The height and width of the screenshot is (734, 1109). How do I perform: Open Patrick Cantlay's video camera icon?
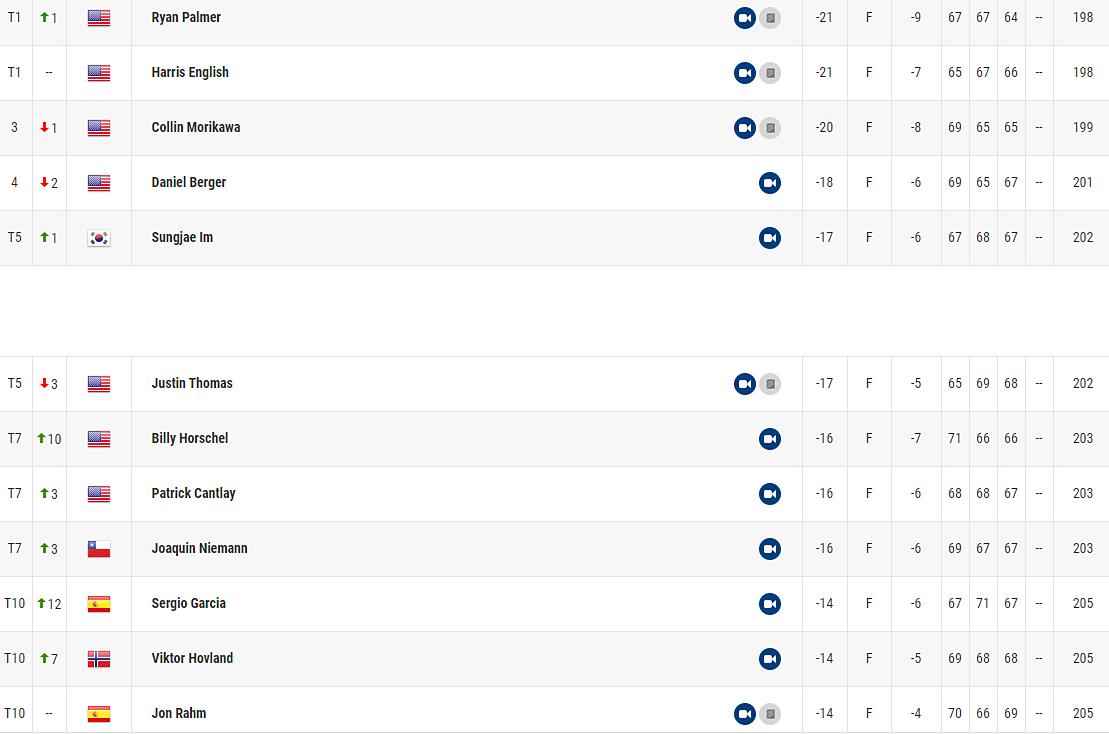[x=769, y=494]
